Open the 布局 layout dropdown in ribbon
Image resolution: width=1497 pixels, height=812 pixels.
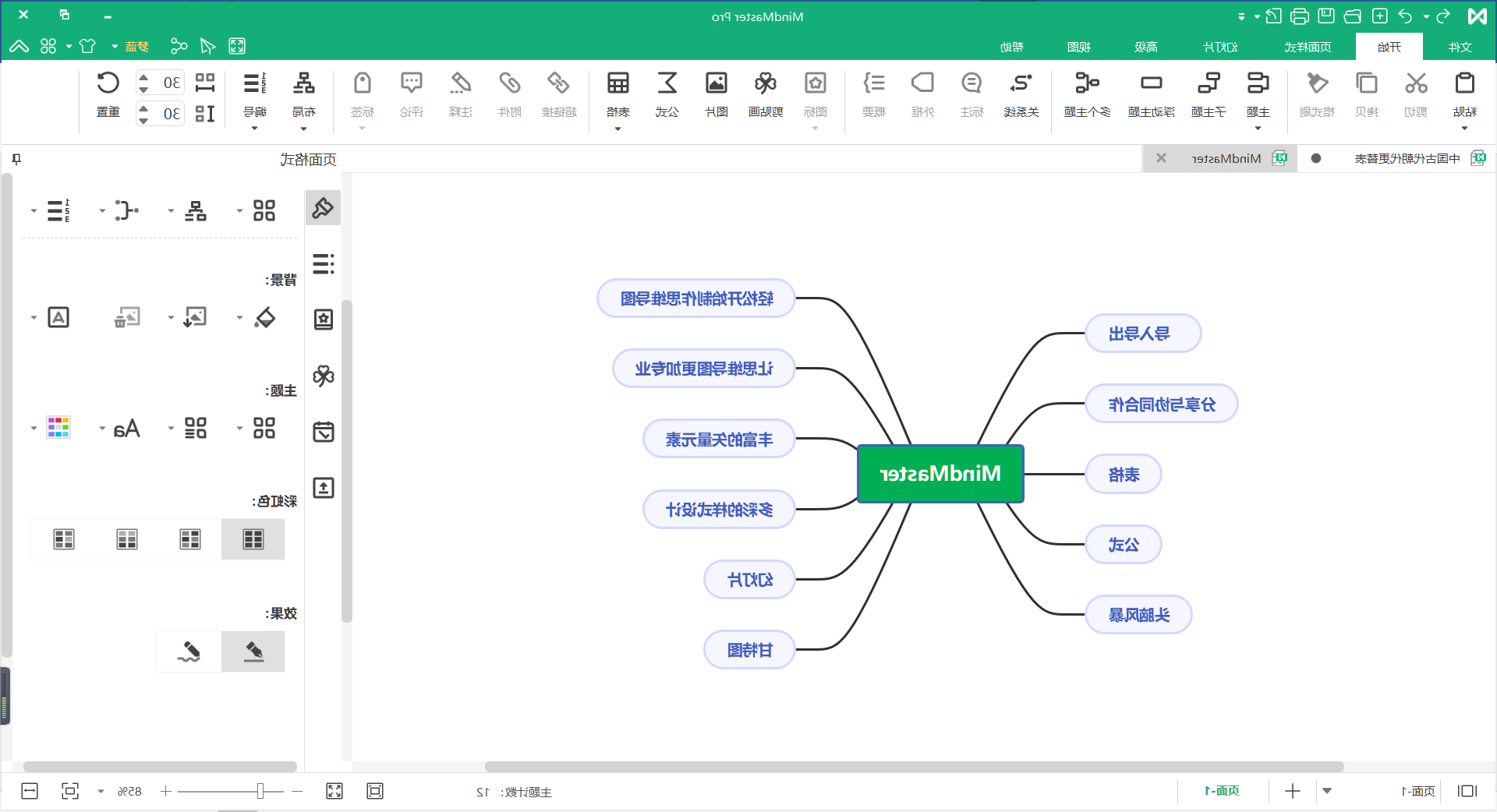click(304, 129)
